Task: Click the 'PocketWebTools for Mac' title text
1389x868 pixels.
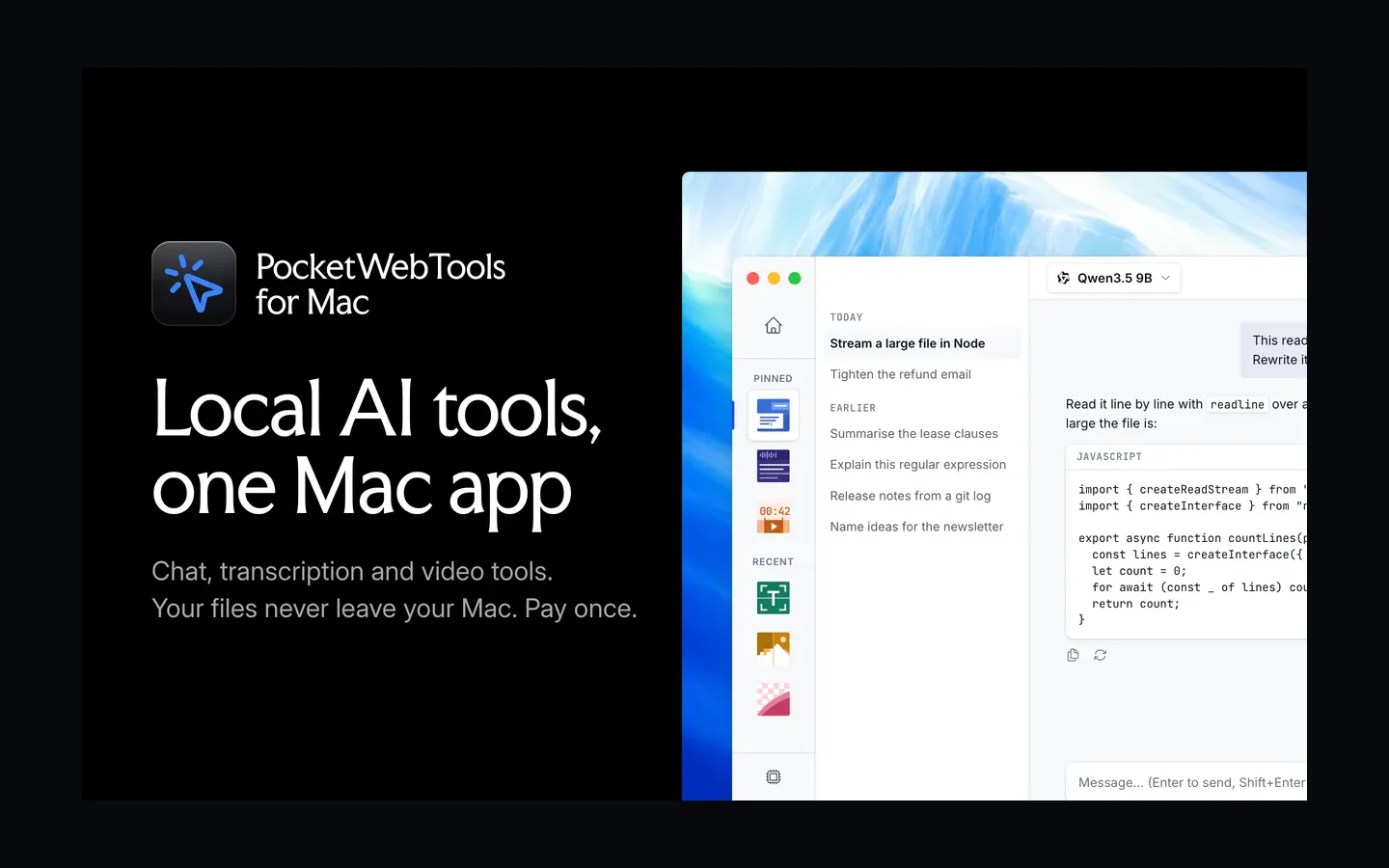Action: click(x=380, y=285)
